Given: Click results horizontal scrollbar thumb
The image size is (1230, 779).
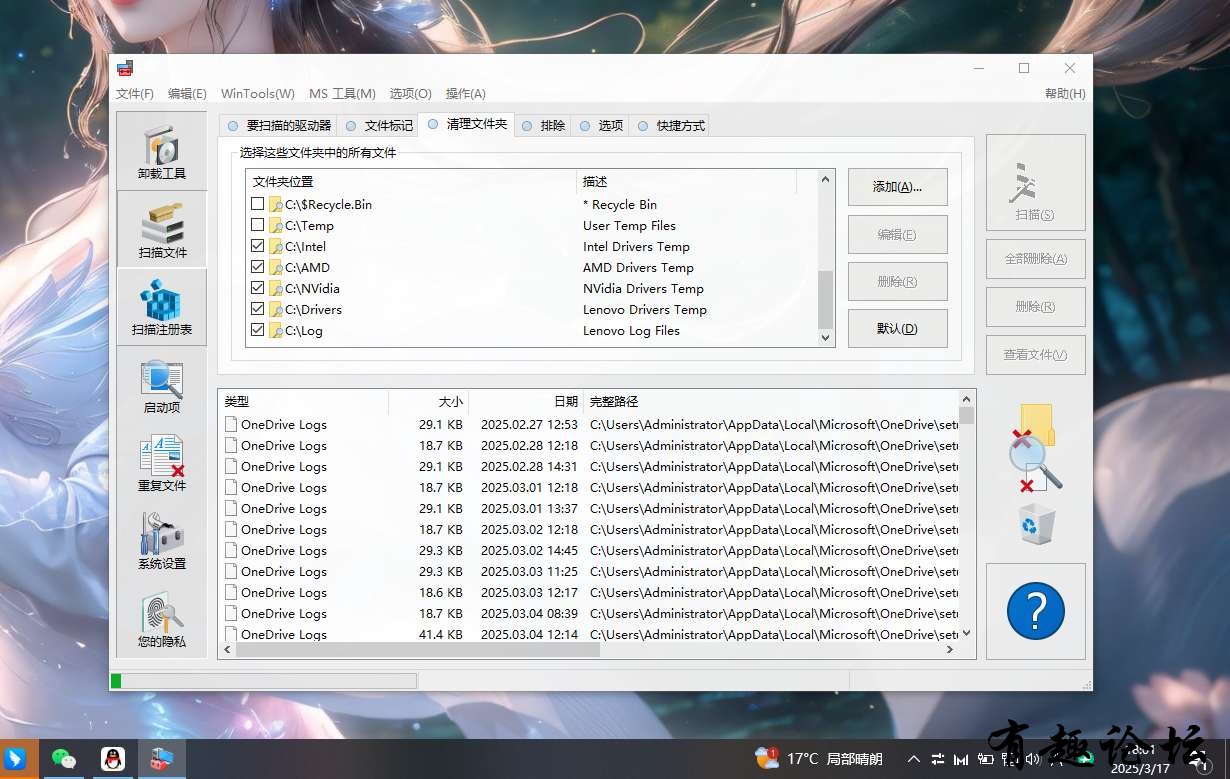Looking at the screenshot, I should (417, 650).
